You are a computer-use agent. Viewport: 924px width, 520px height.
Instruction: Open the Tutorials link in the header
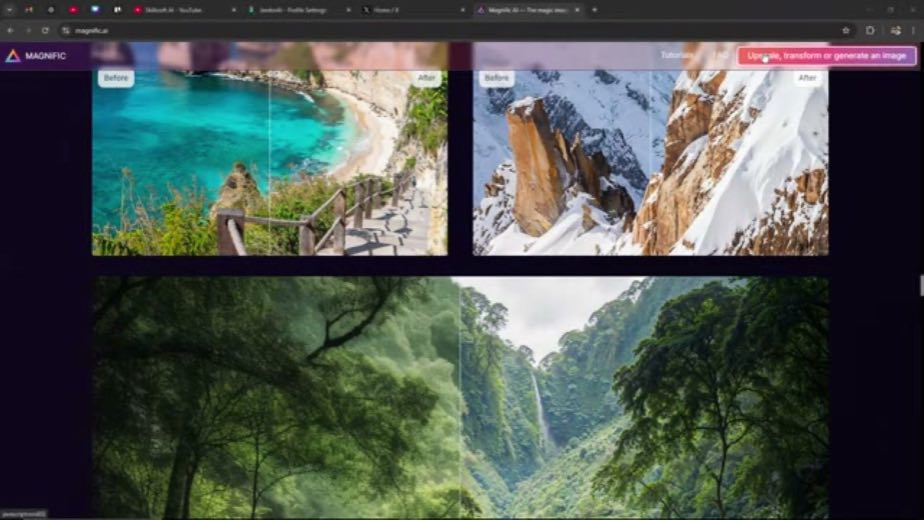pyautogui.click(x=676, y=55)
